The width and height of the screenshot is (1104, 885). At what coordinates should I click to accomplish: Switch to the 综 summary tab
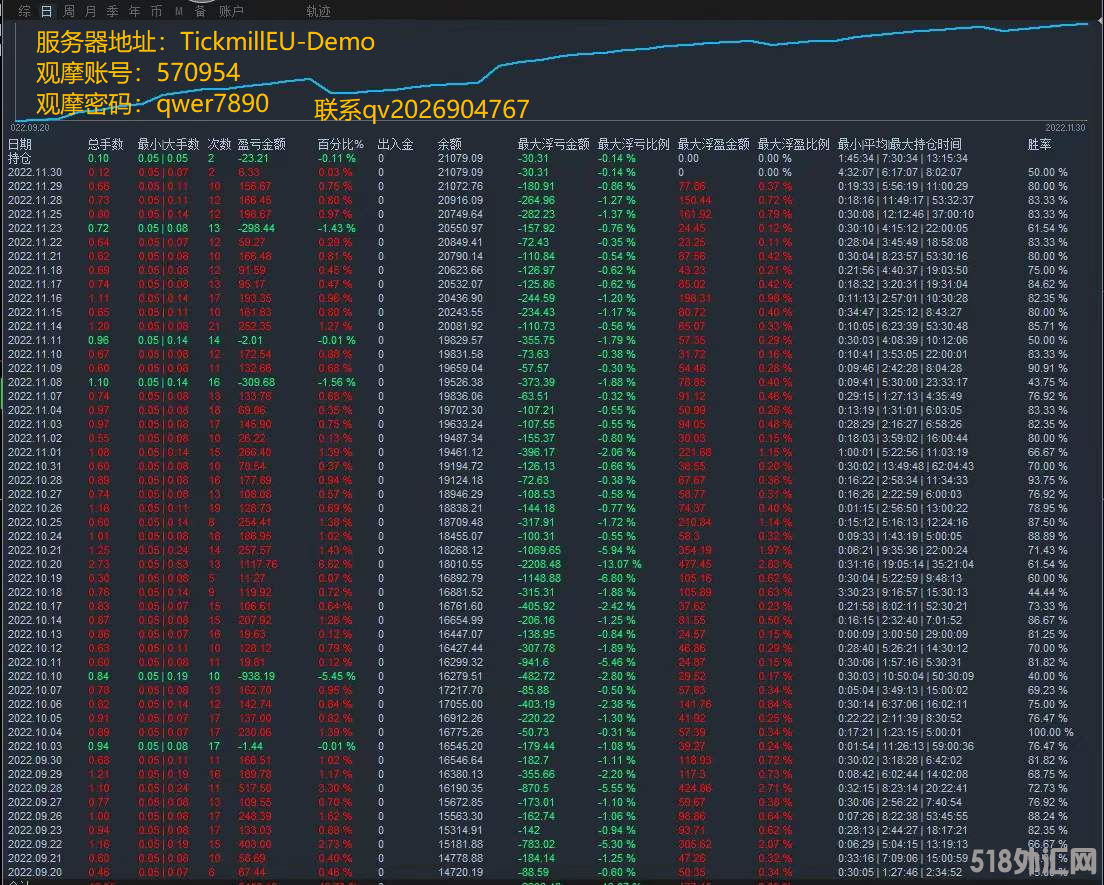coord(25,11)
